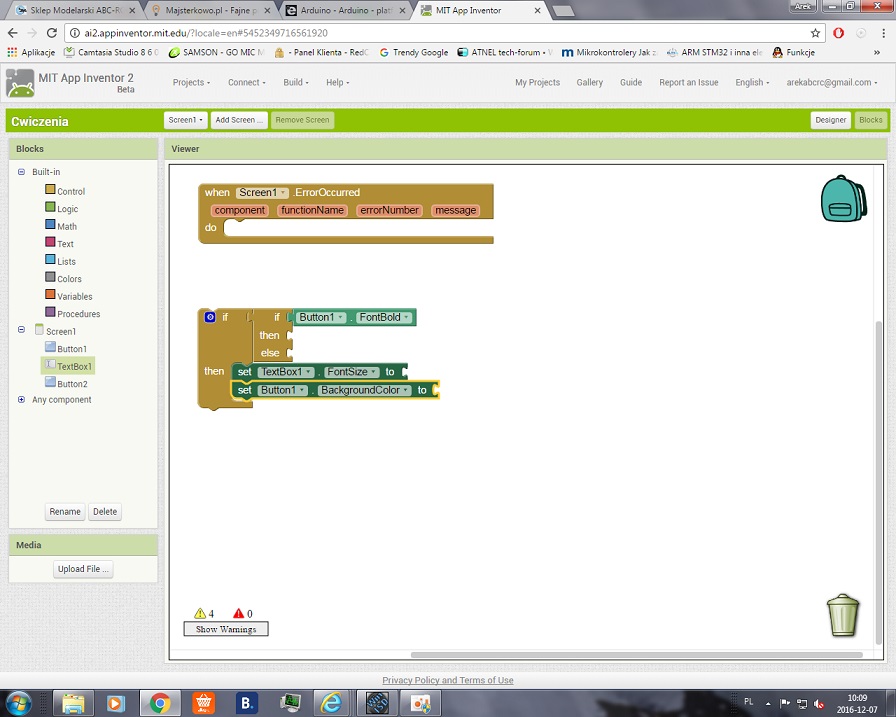Open the Projects menu
Screen dimensions: 896x717
[x=191, y=82]
